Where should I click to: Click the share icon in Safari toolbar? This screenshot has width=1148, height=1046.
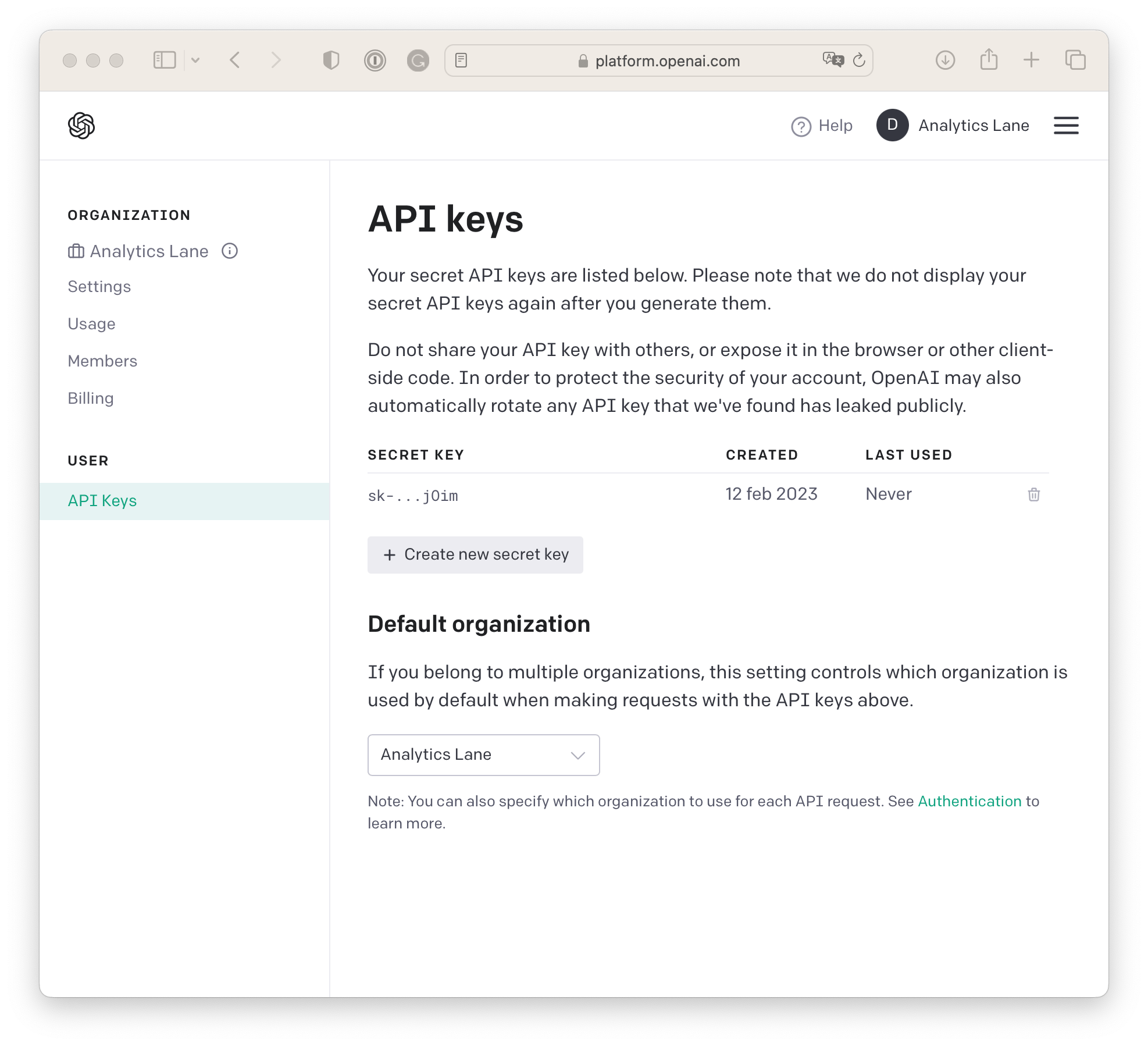point(989,59)
